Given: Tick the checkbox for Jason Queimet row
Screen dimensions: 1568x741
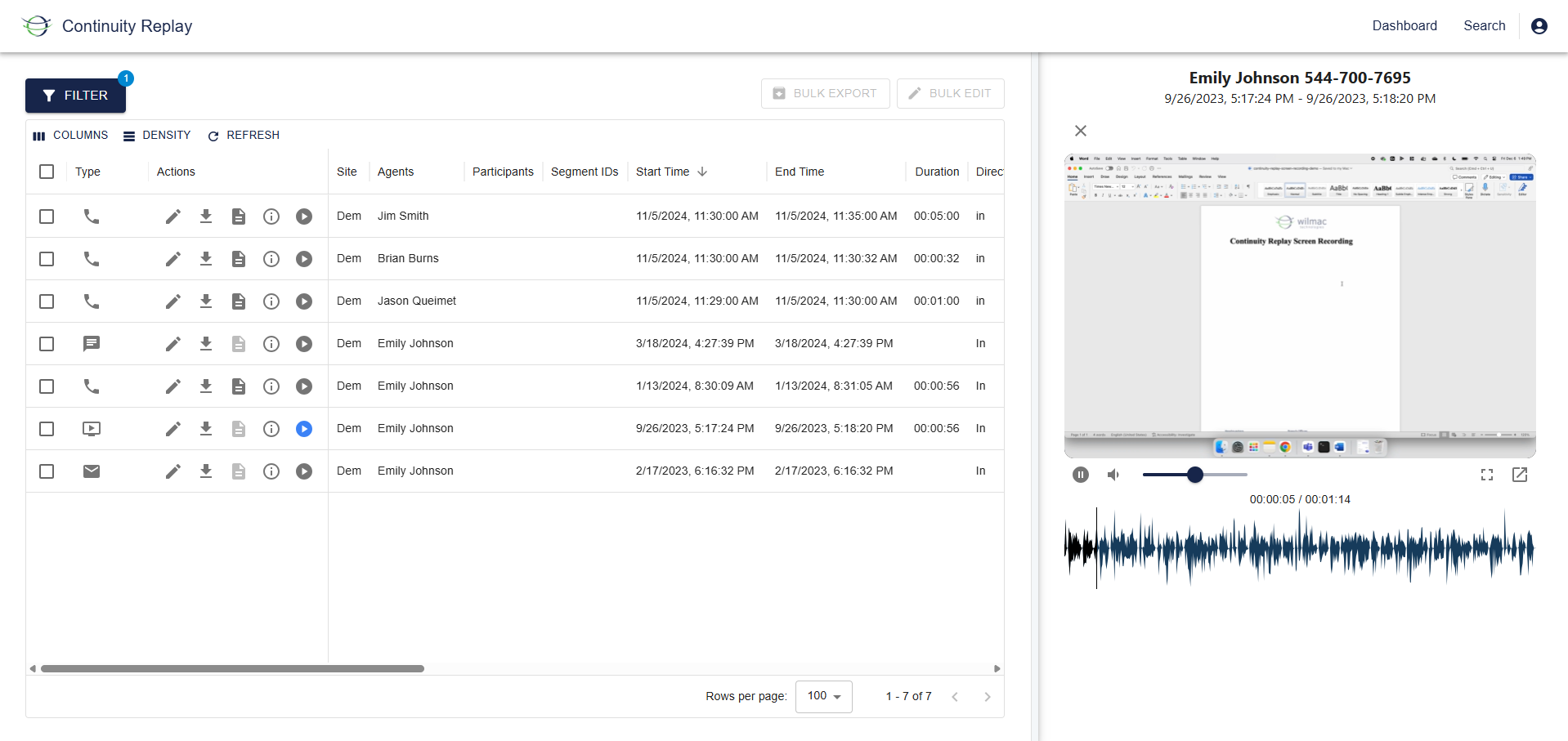Looking at the screenshot, I should (47, 301).
